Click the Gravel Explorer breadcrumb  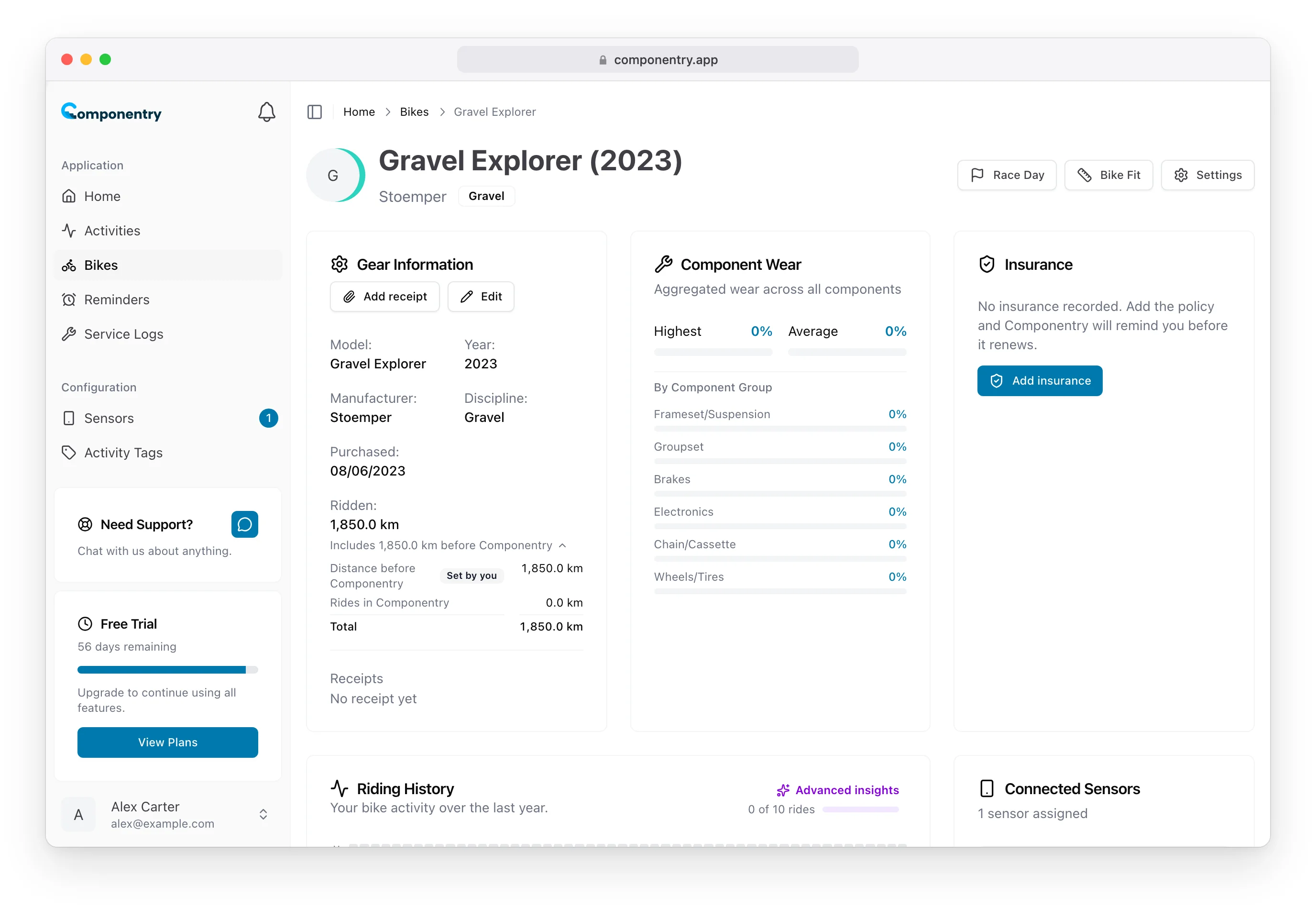(x=495, y=112)
